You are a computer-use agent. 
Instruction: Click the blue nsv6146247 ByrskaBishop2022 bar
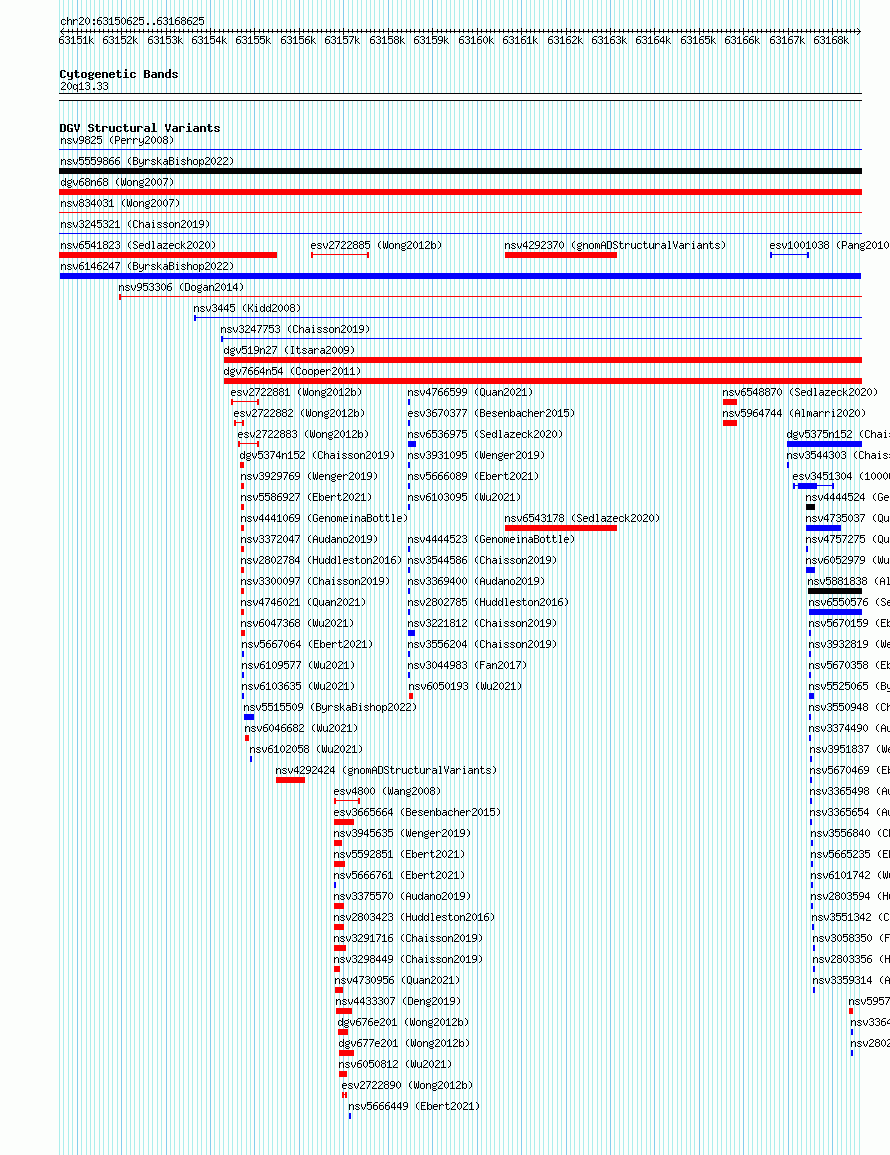click(460, 276)
